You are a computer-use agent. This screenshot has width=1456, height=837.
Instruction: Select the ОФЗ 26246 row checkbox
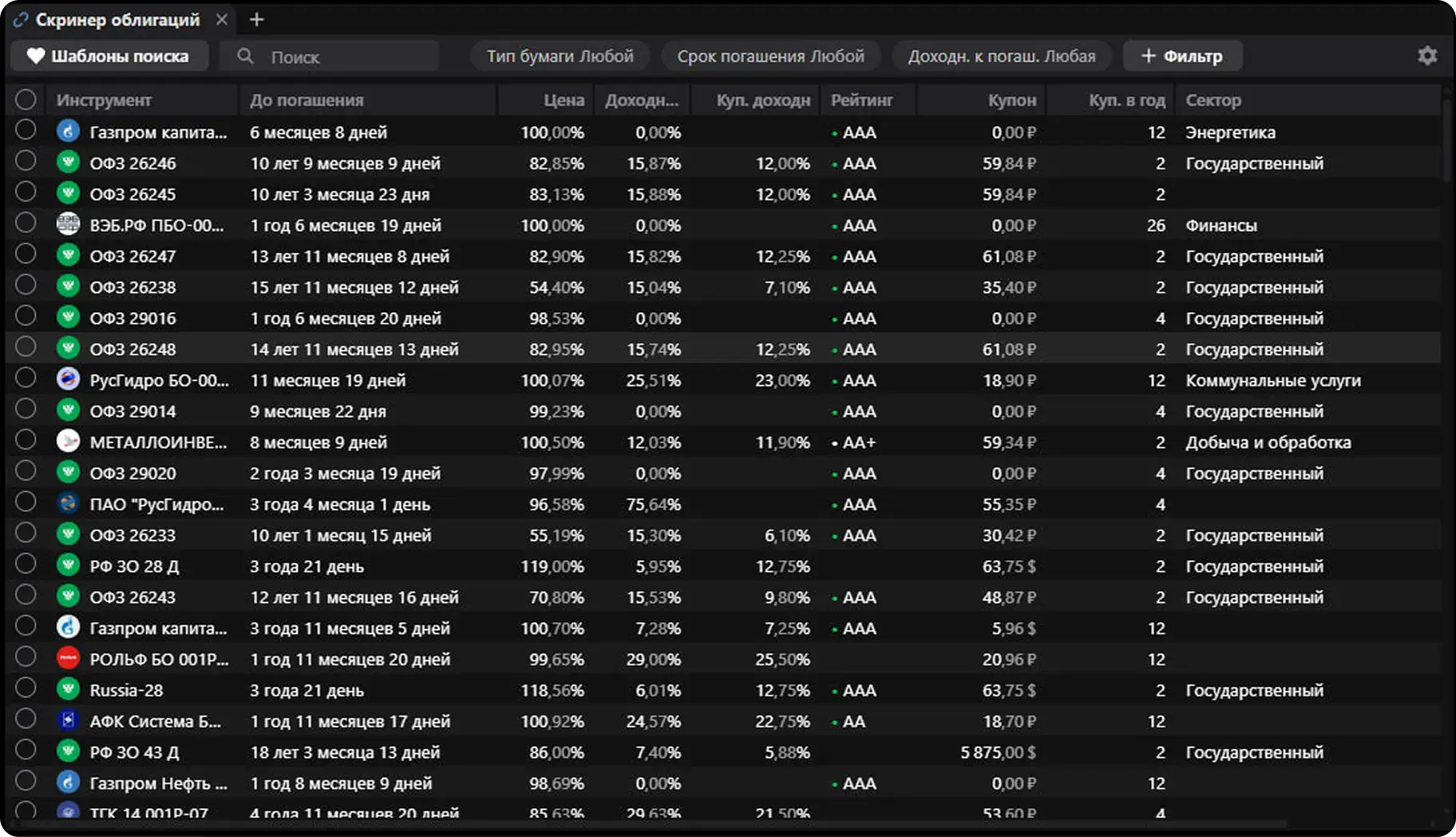(x=26, y=161)
